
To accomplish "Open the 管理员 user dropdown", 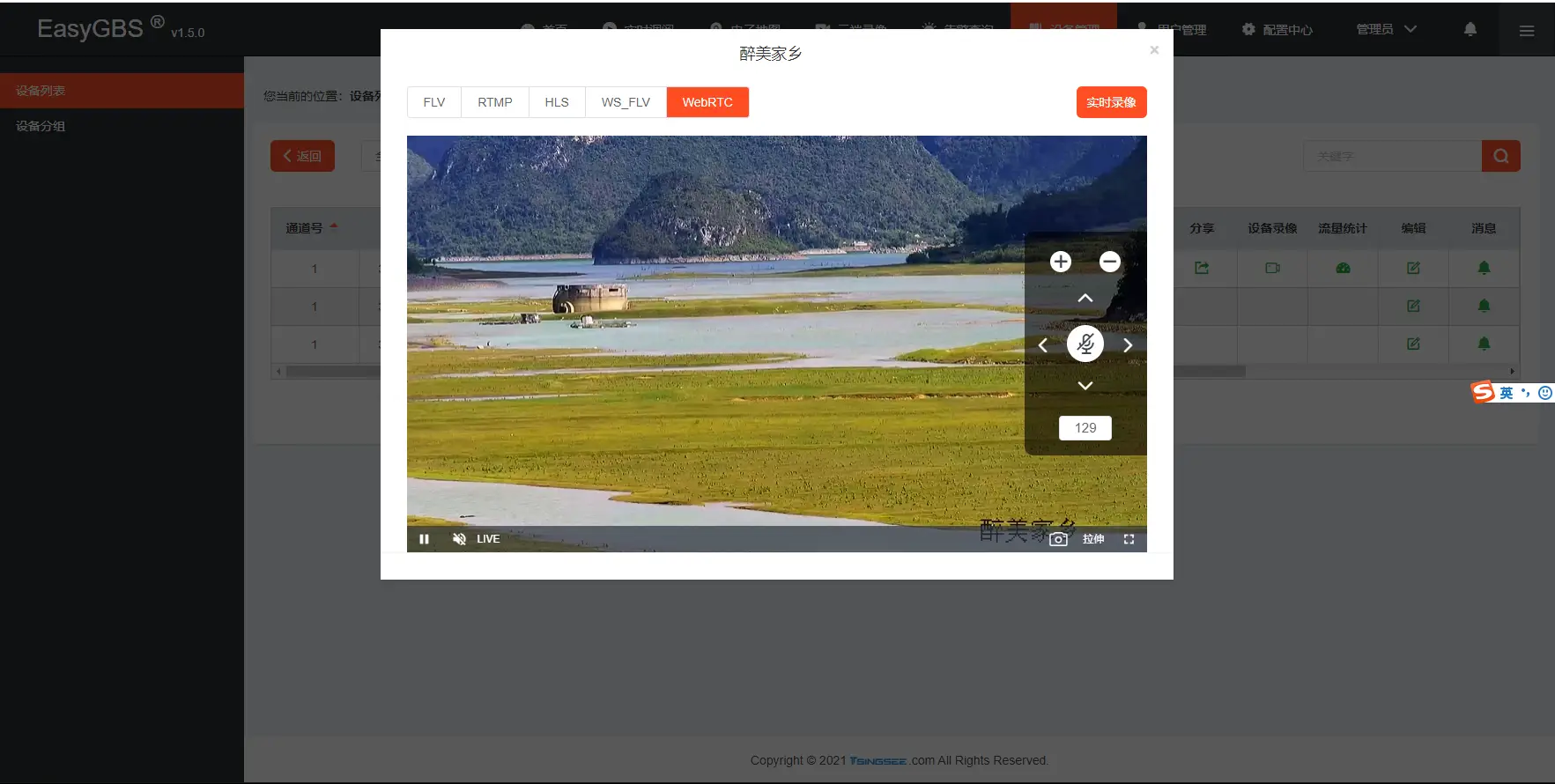I will pyautogui.click(x=1386, y=29).
